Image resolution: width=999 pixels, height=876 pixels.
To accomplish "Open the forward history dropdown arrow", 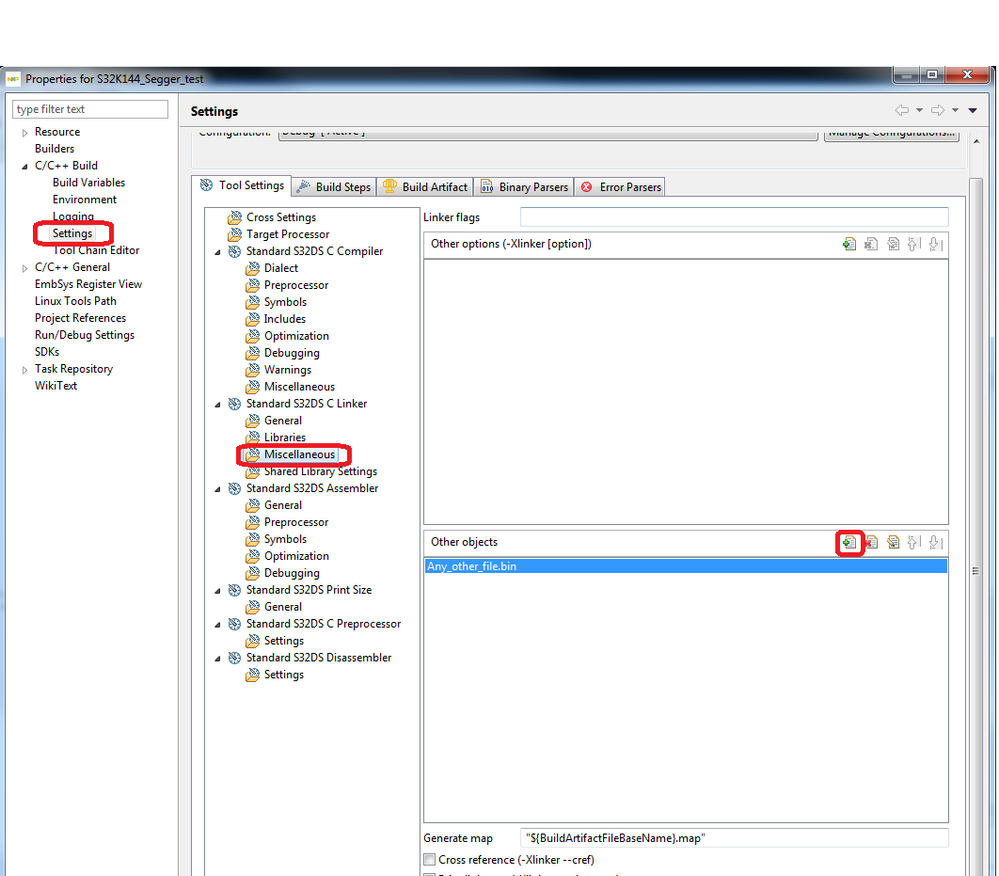I will coord(955,110).
